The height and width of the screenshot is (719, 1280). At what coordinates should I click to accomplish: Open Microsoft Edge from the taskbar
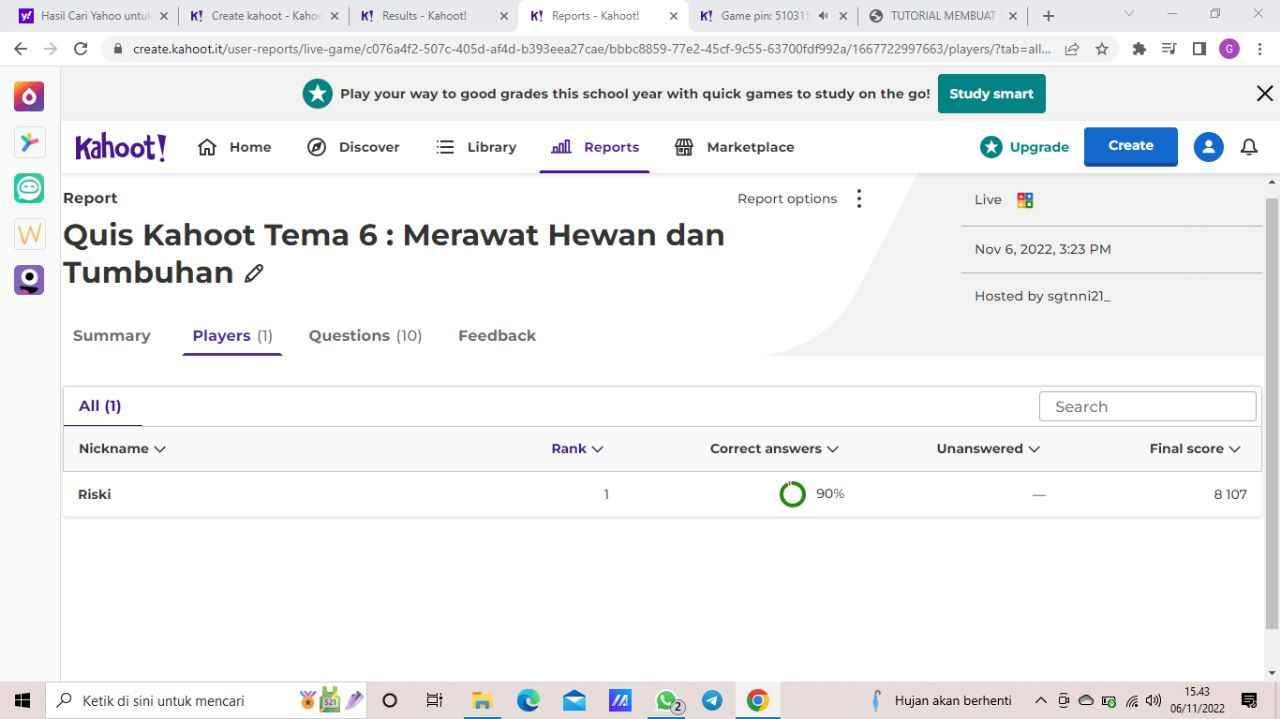tap(529, 701)
